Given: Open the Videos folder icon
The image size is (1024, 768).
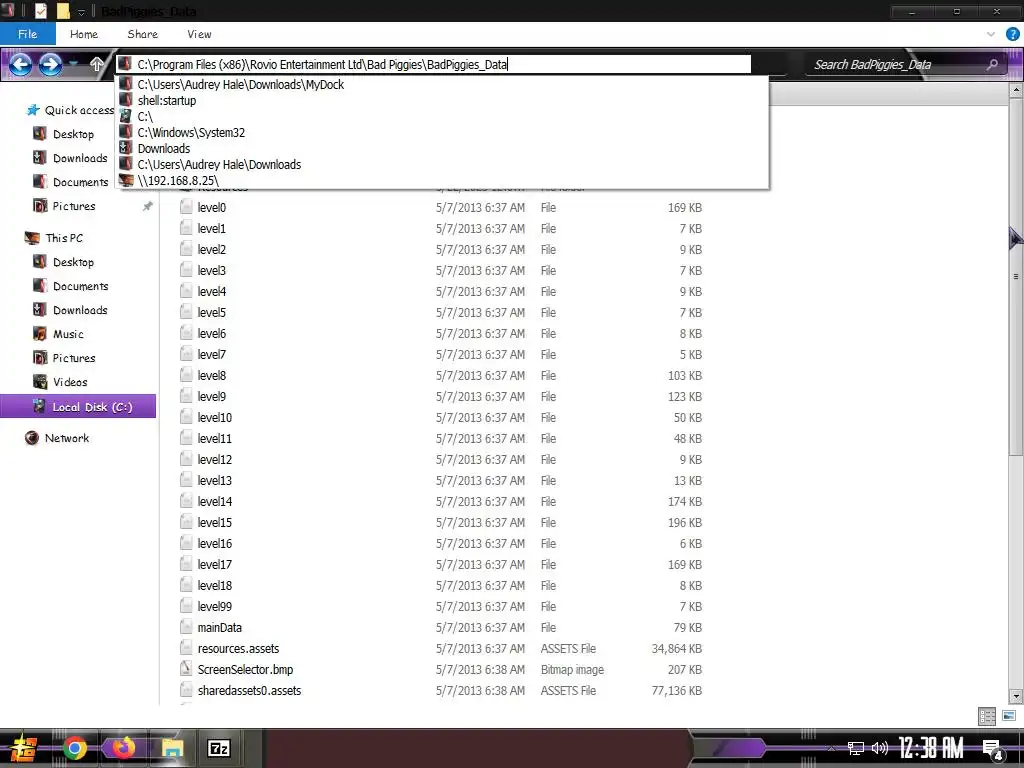Looking at the screenshot, I should click(x=40, y=382).
